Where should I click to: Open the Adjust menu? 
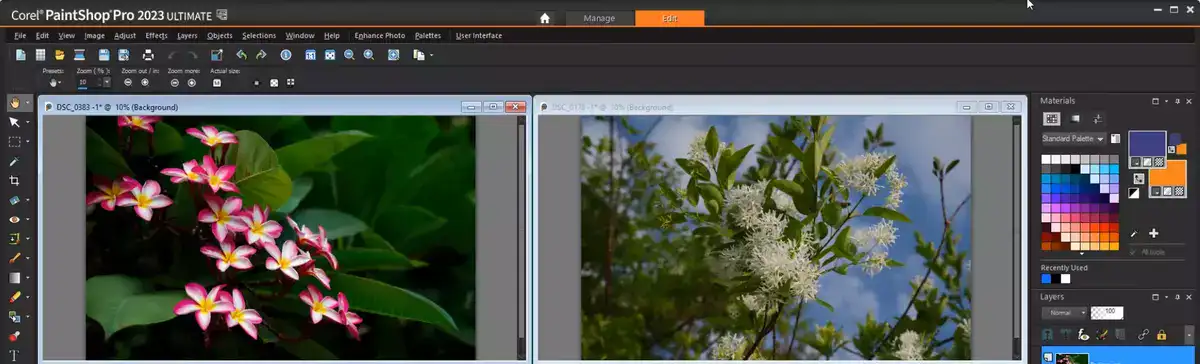125,35
